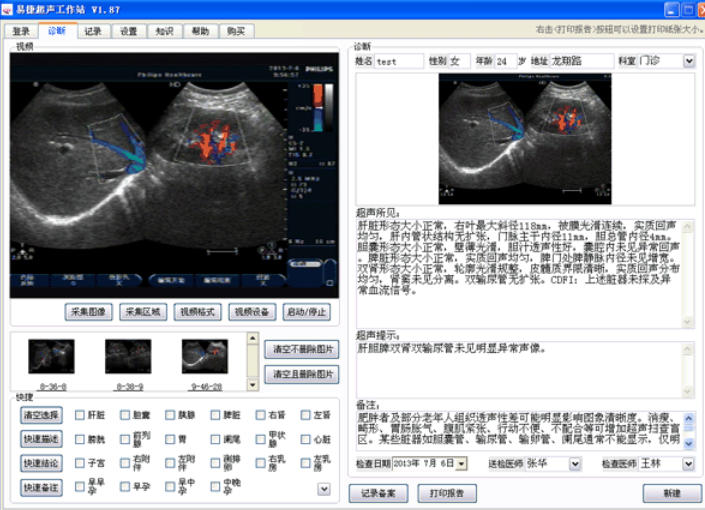Click the 年龄 age input field
This screenshot has height=510, width=705.
506,61
